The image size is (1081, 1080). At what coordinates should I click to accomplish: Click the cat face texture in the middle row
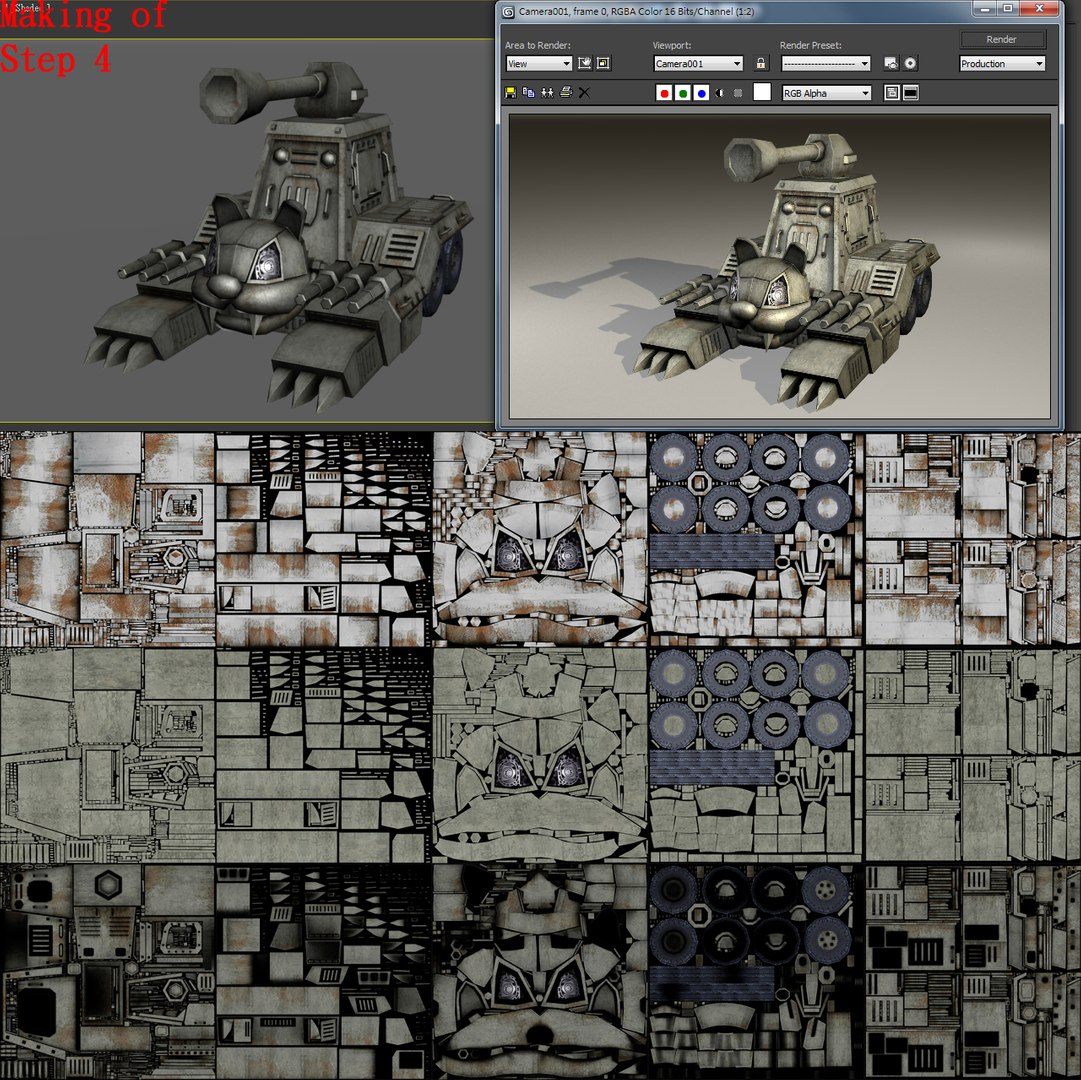click(x=540, y=755)
